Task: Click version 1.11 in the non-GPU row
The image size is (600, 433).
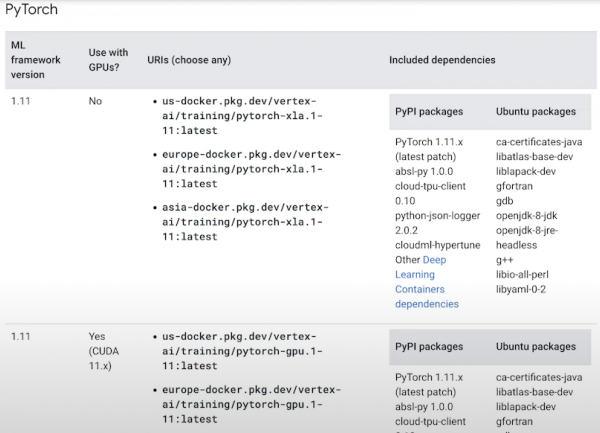Action: click(21, 101)
